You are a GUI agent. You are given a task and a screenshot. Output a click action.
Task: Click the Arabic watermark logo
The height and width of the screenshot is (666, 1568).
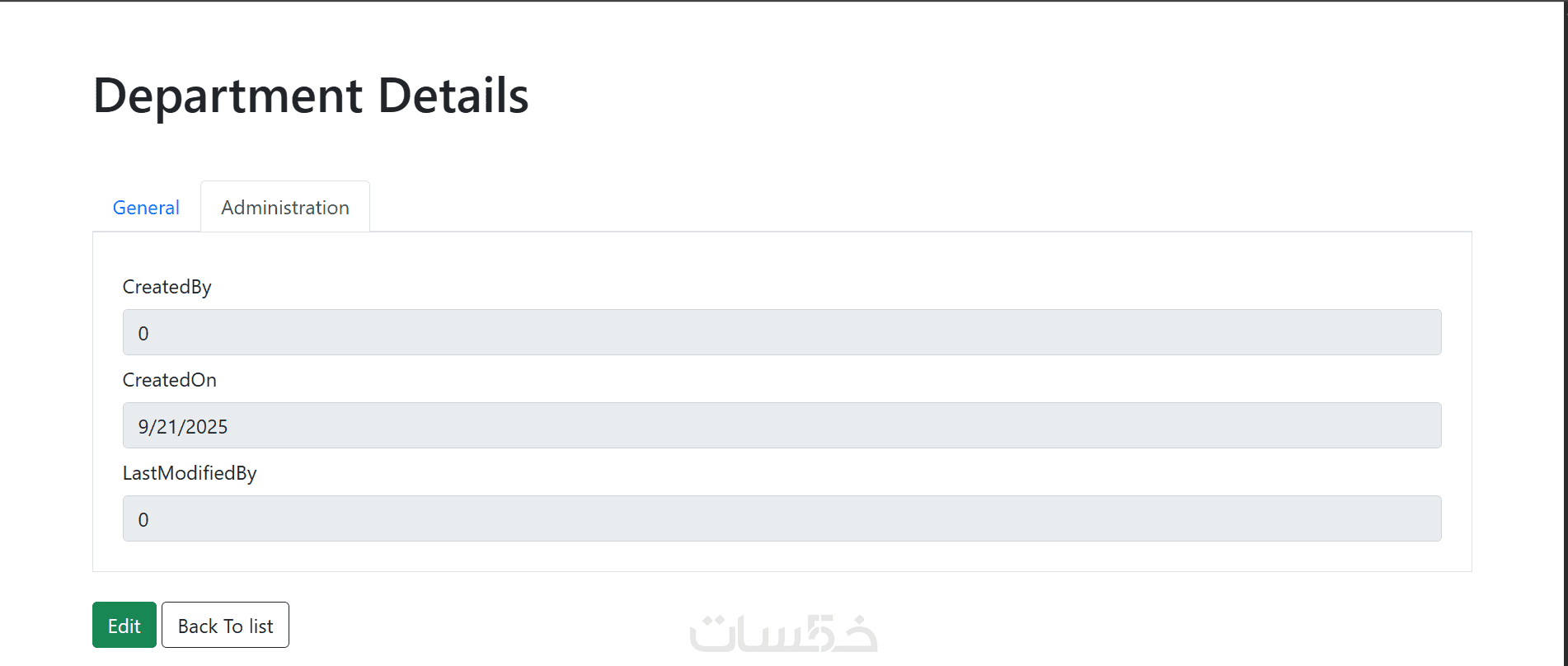tap(783, 633)
